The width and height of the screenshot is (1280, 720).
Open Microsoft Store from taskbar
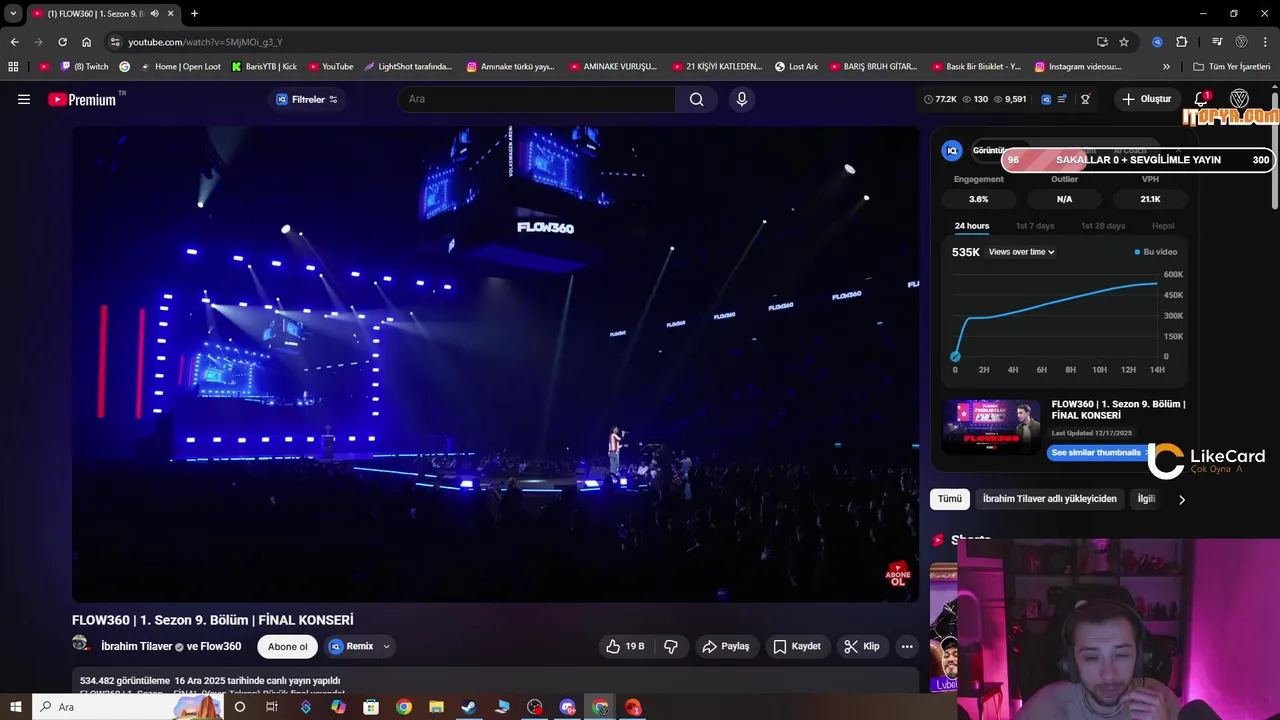pyautogui.click(x=371, y=707)
